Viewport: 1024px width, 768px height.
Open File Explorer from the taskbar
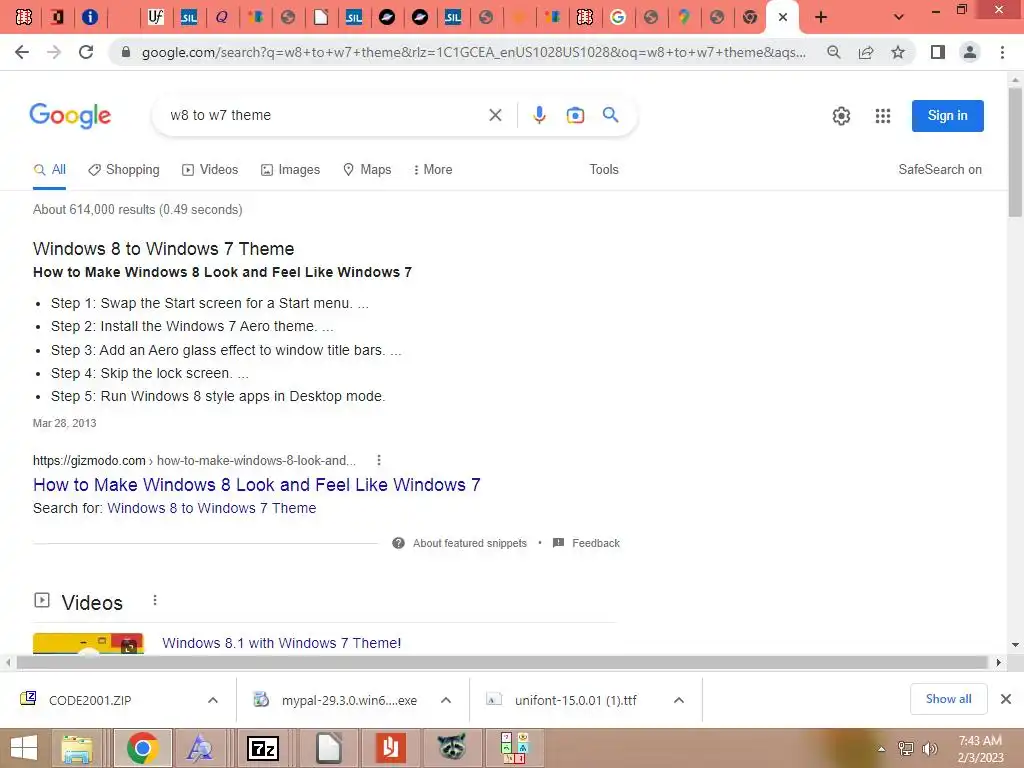[78, 748]
